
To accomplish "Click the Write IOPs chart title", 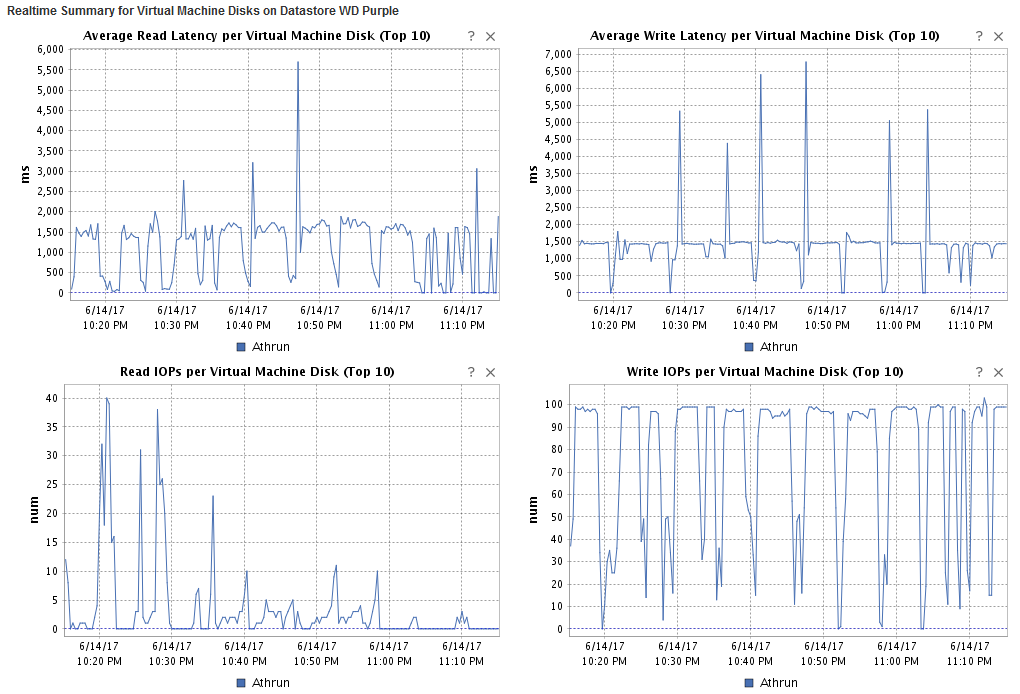I will click(x=765, y=371).
